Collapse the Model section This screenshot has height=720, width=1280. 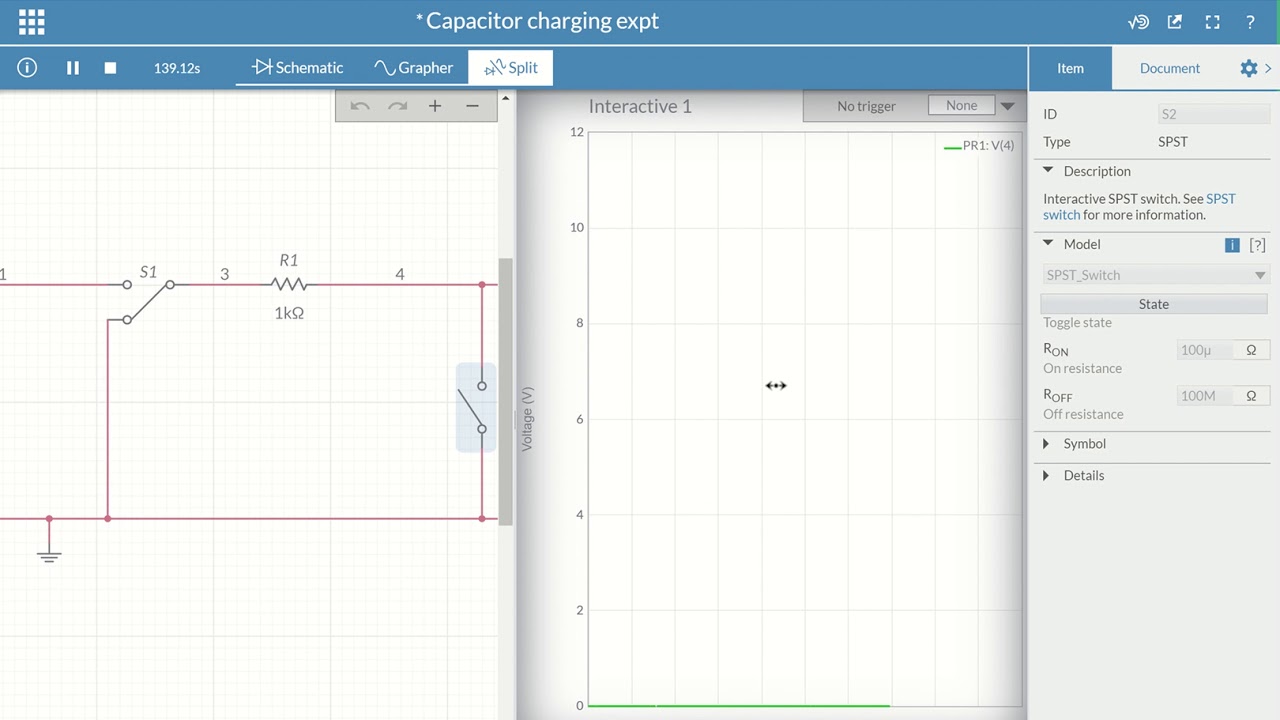click(1048, 244)
